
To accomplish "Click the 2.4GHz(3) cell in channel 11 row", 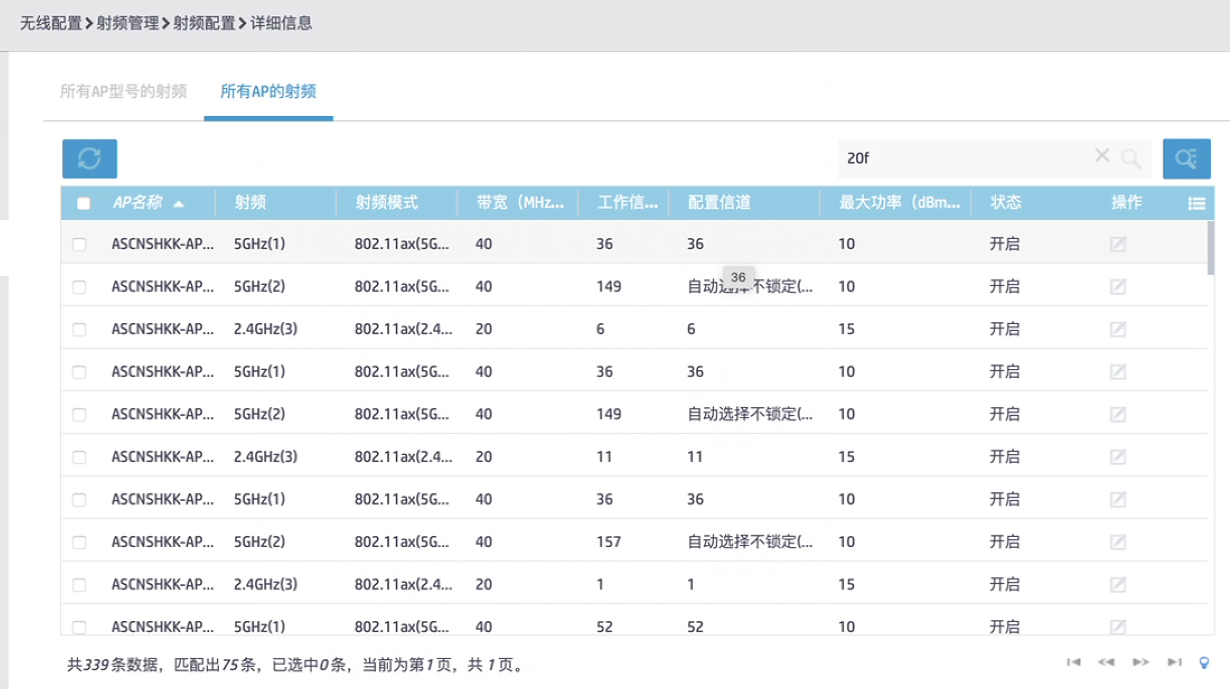I will pos(265,457).
